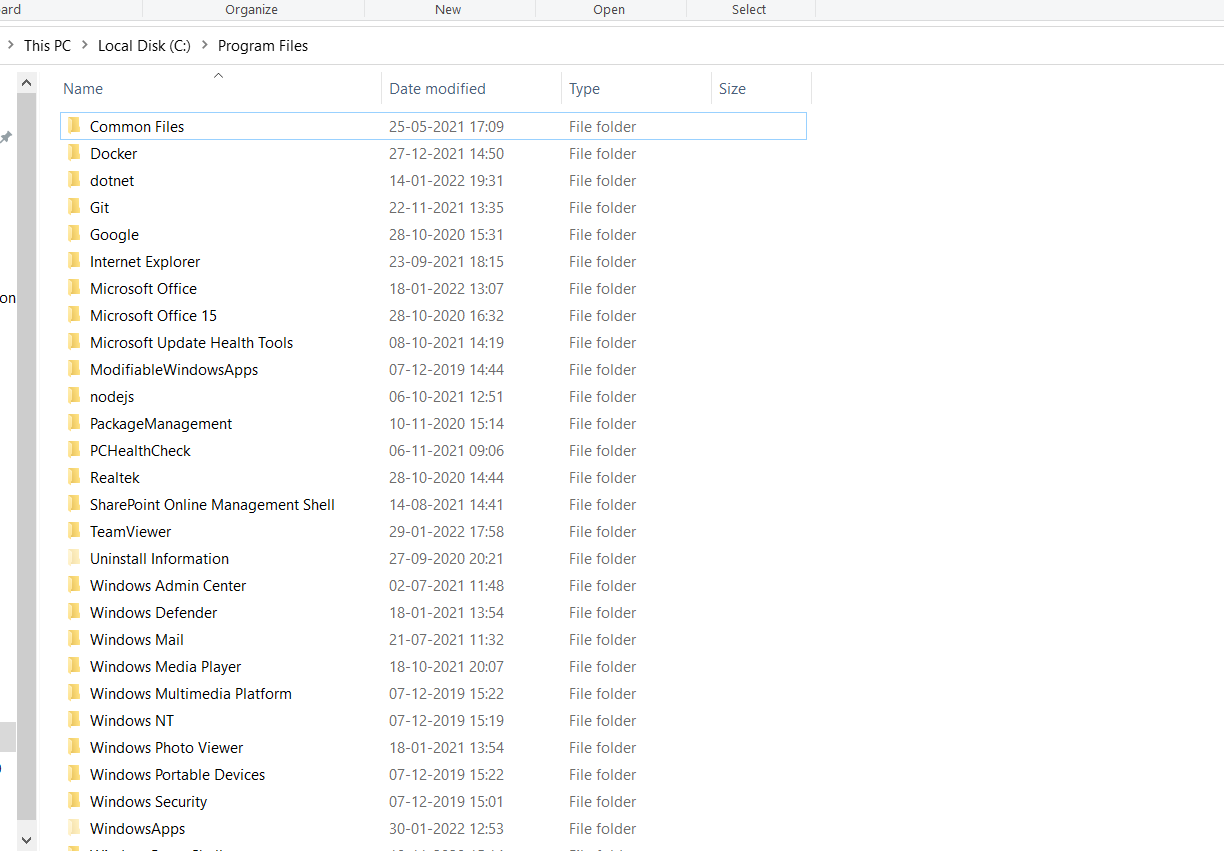Click the date 02-07-2021 11:48
The height and width of the screenshot is (859, 1224).
(x=447, y=585)
